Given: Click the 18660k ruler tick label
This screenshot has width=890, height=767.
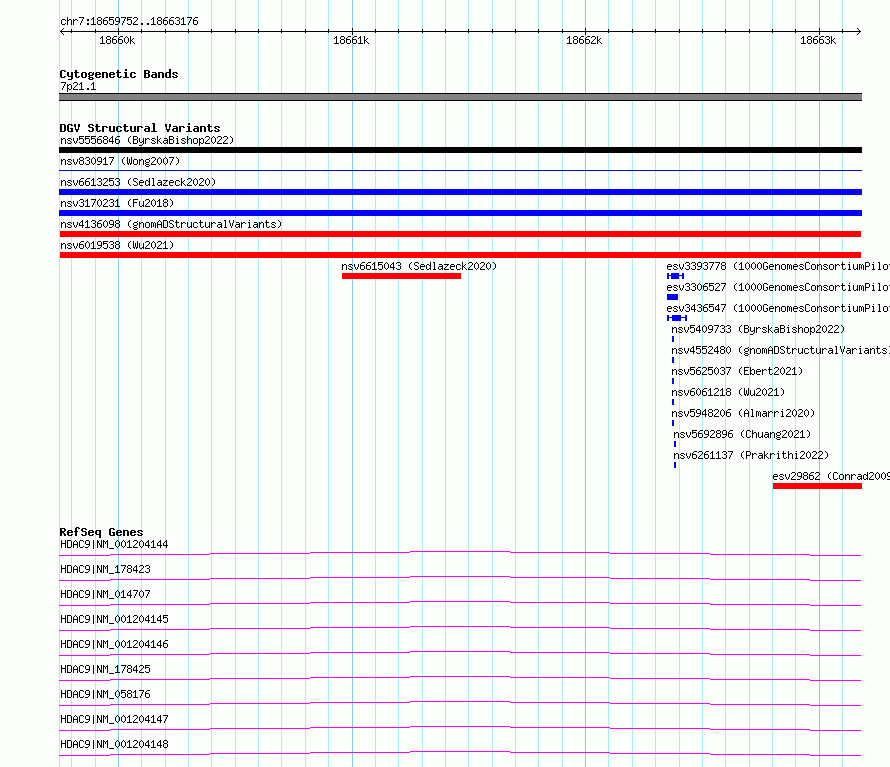Looking at the screenshot, I should 117,40.
